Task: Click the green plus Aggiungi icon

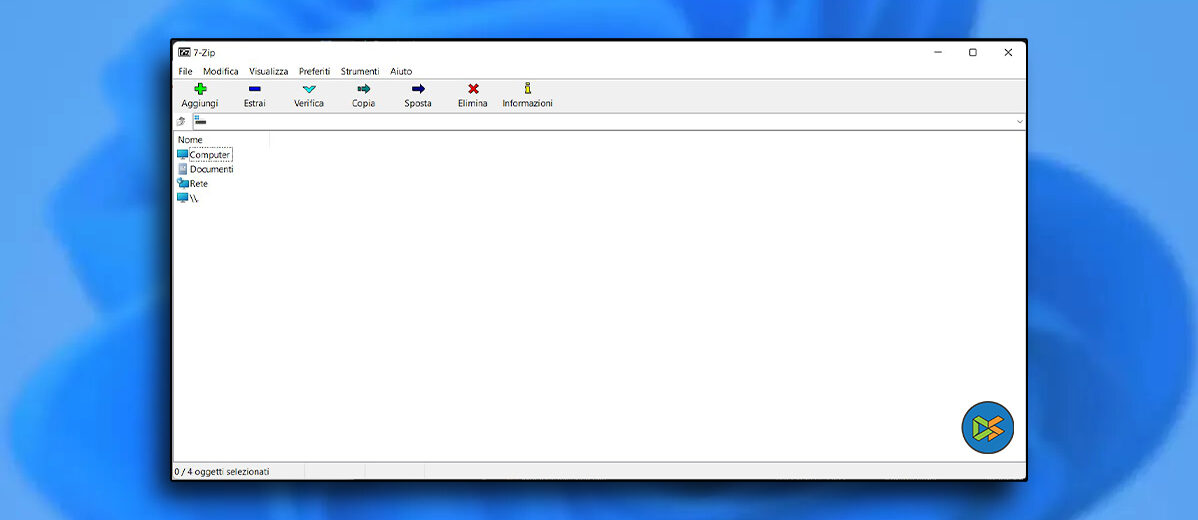Action: [200, 89]
